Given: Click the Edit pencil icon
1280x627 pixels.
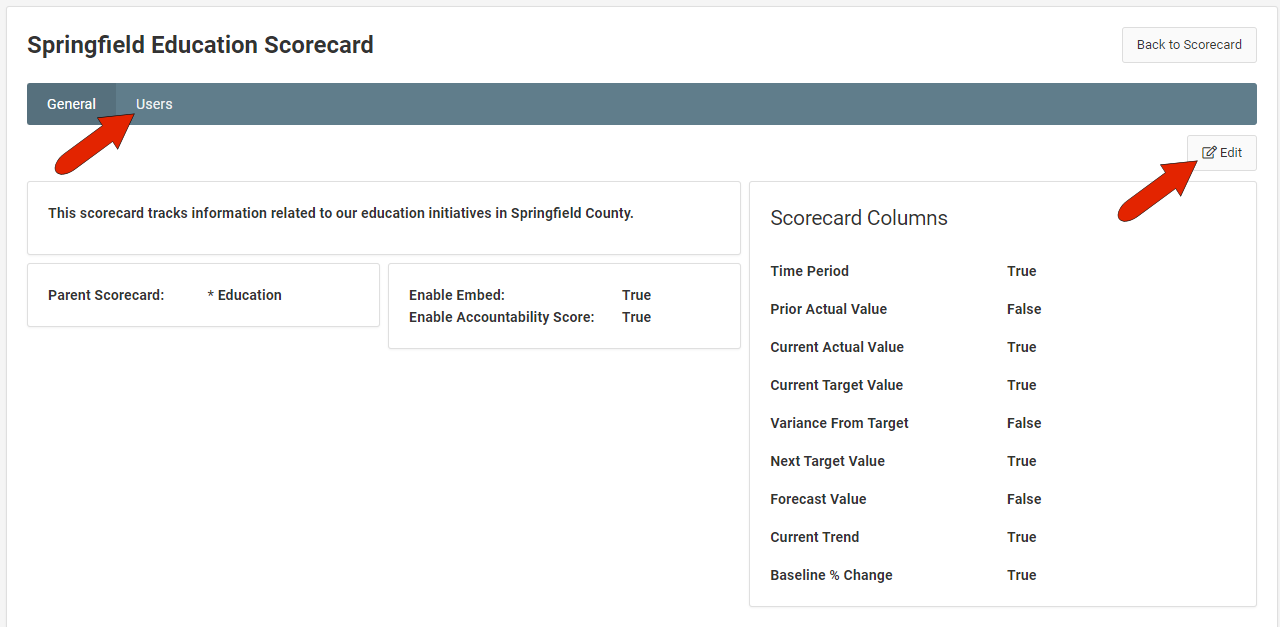Looking at the screenshot, I should point(1209,153).
